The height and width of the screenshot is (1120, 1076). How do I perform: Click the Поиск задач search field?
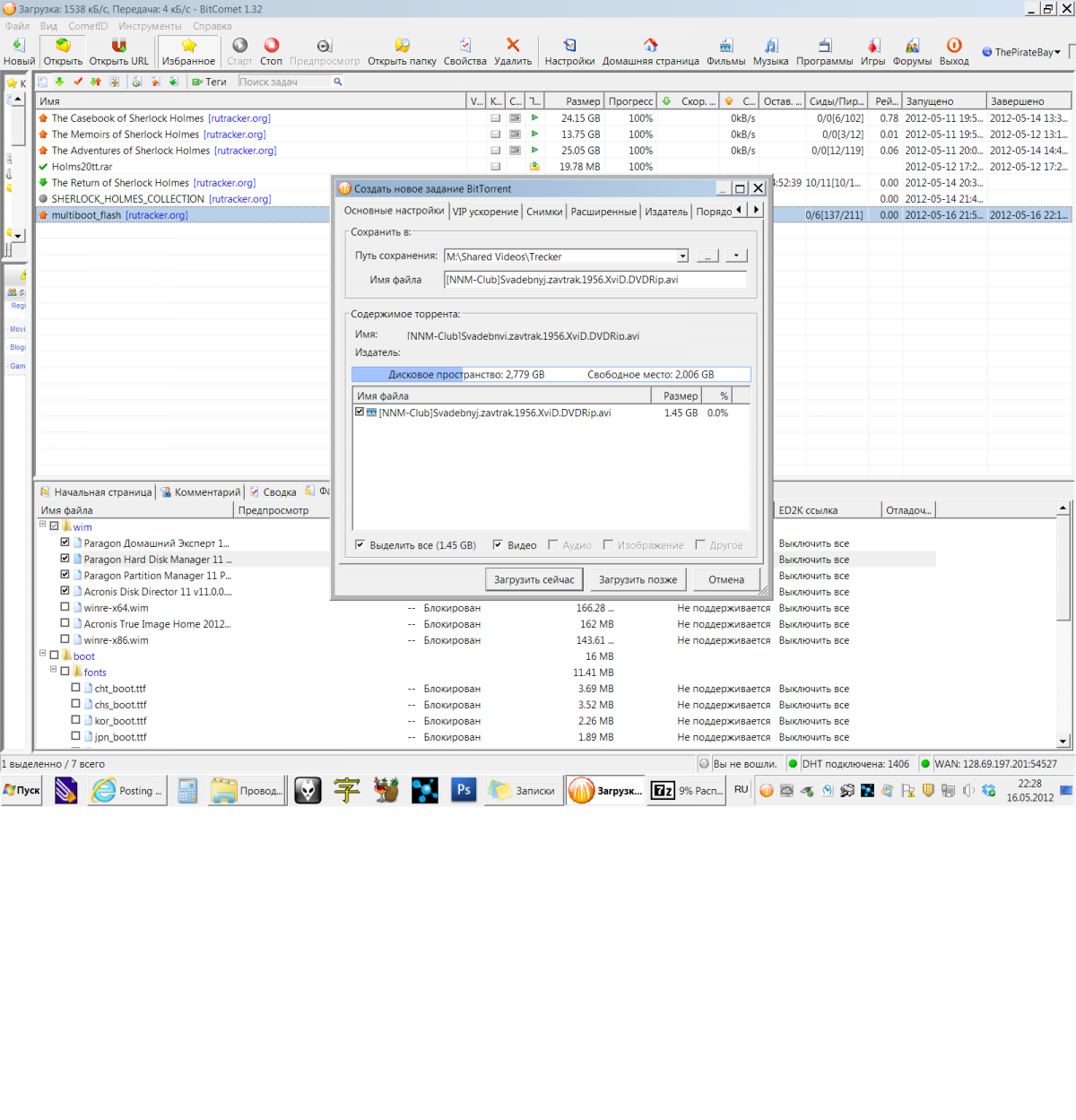[285, 82]
